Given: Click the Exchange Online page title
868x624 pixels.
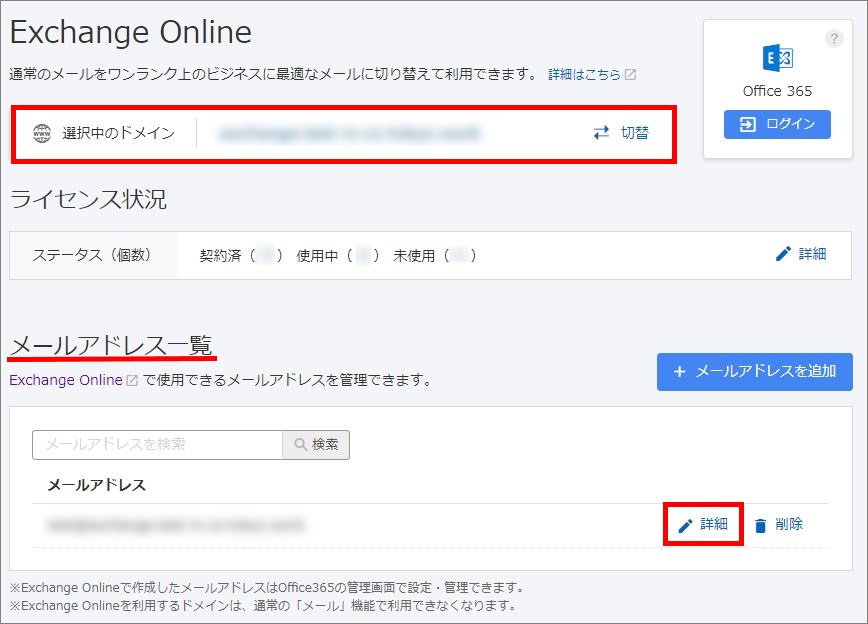Looking at the screenshot, I should pyautogui.click(x=131, y=32).
